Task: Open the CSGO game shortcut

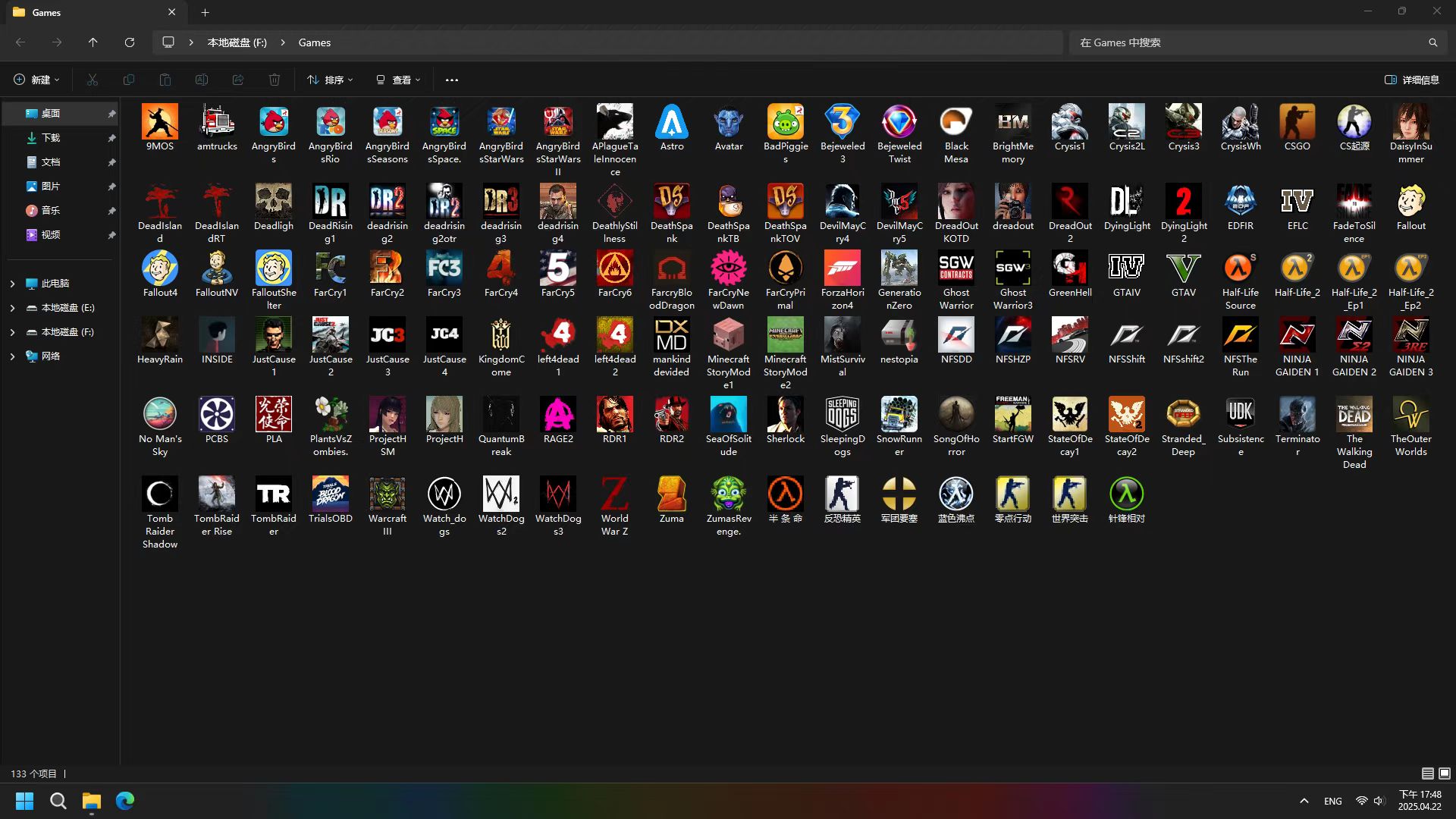Action: [1297, 121]
